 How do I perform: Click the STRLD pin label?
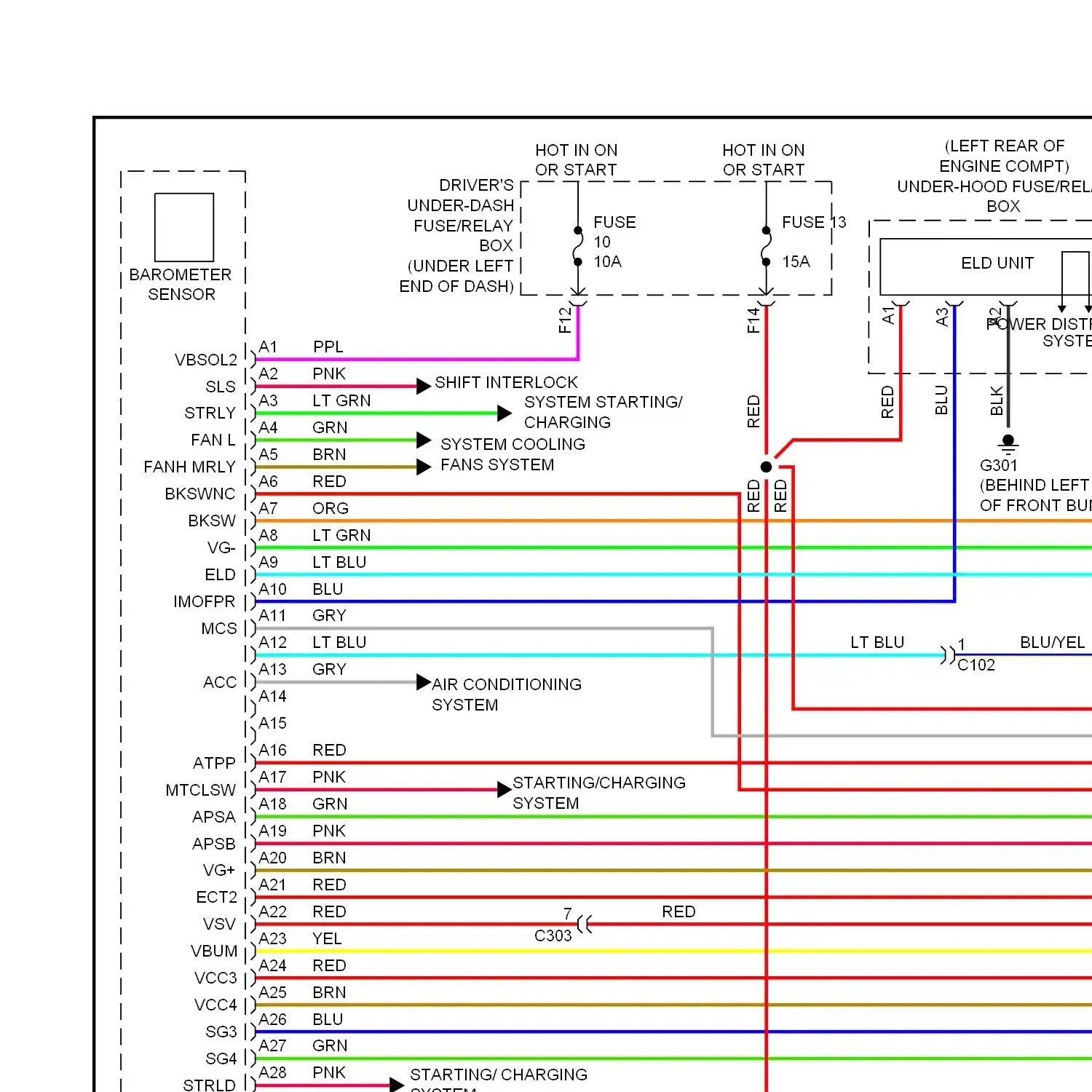coord(209,1085)
